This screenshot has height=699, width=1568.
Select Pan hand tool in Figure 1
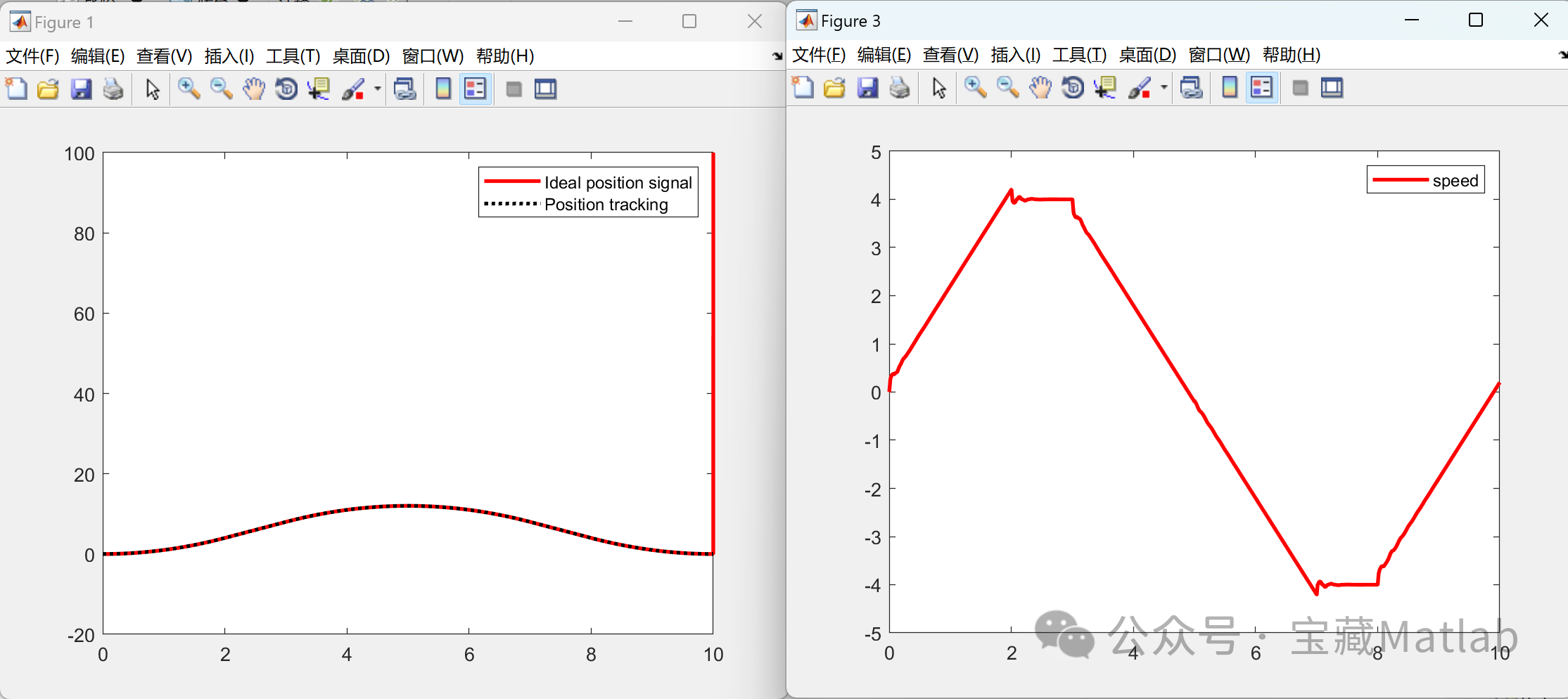pos(254,89)
